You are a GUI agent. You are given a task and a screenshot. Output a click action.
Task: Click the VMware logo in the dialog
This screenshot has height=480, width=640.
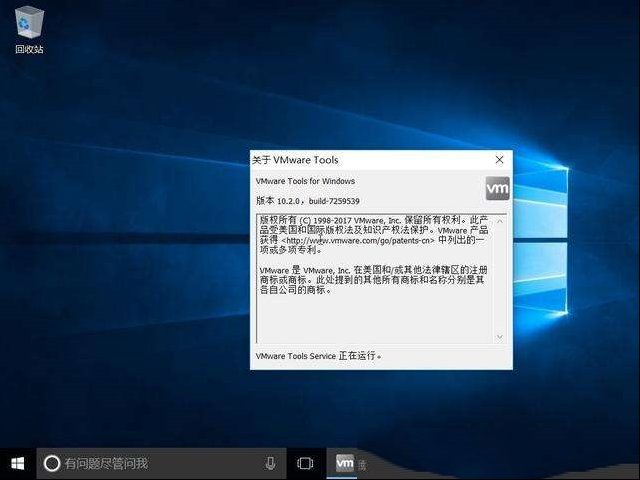pos(498,189)
